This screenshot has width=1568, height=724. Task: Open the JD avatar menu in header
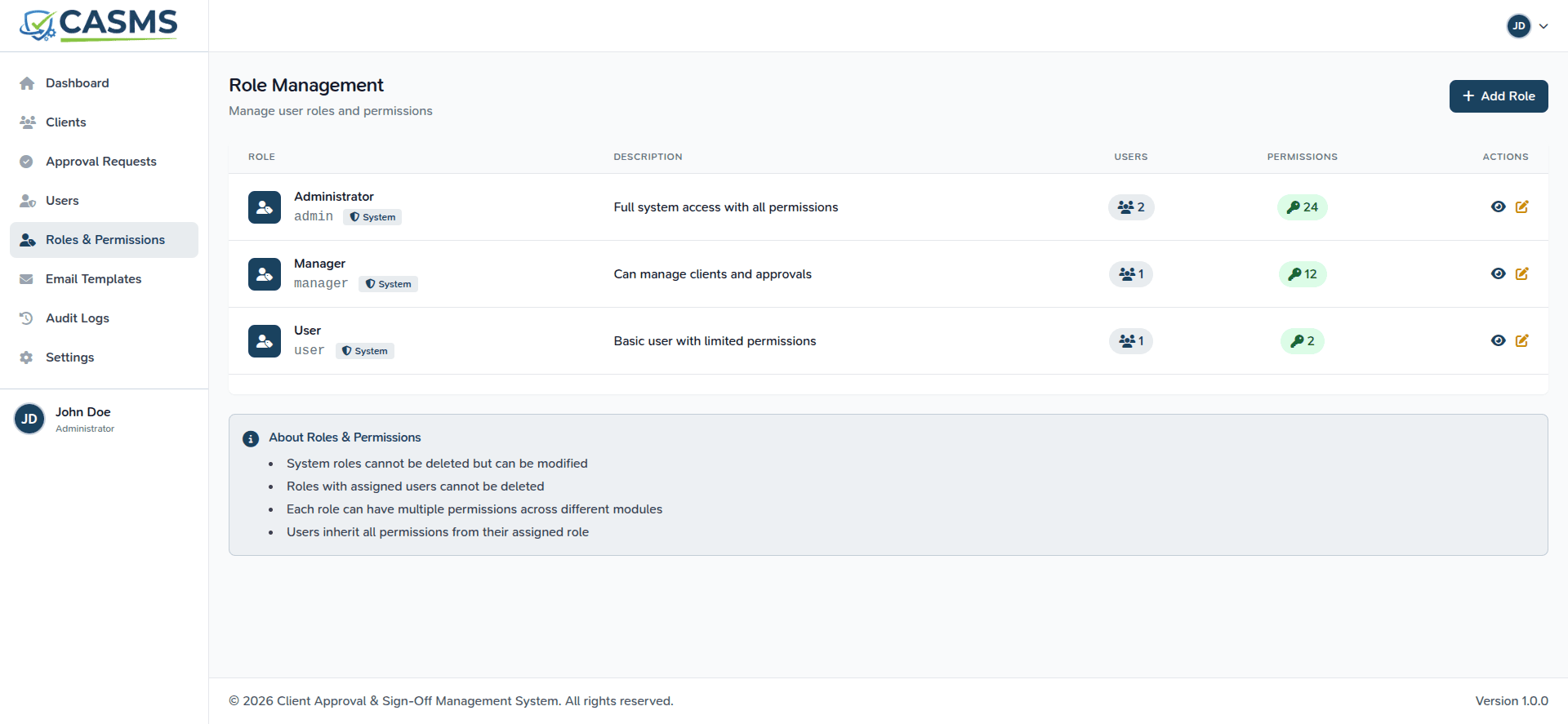[x=1519, y=26]
